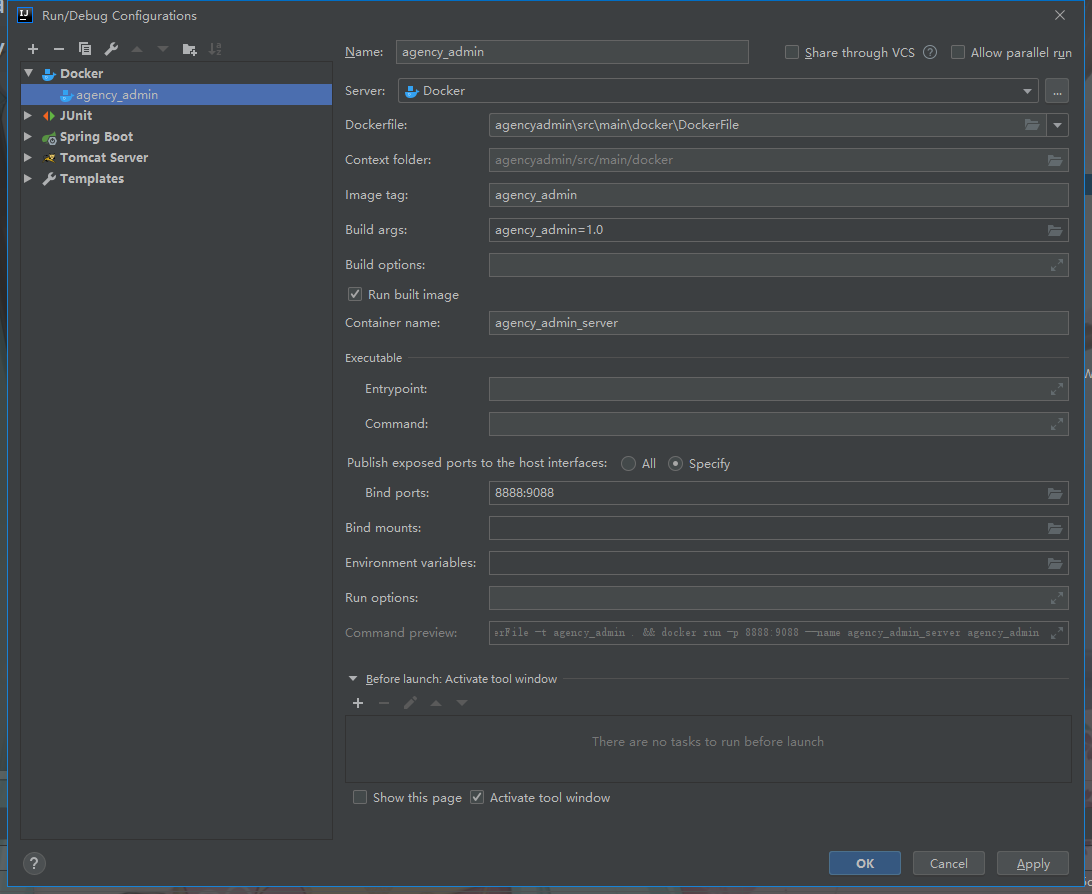Select the Tomcat Server label in the tree
This screenshot has width=1092, height=894.
(x=104, y=157)
